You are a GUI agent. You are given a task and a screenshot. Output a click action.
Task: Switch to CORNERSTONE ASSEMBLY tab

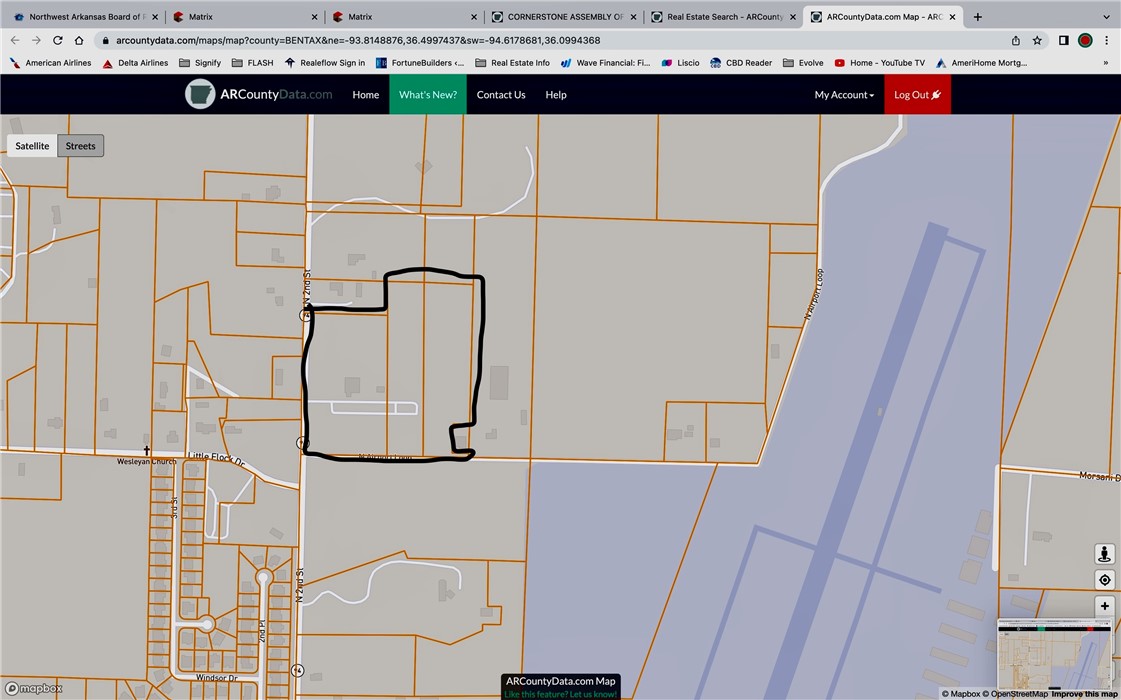(563, 17)
